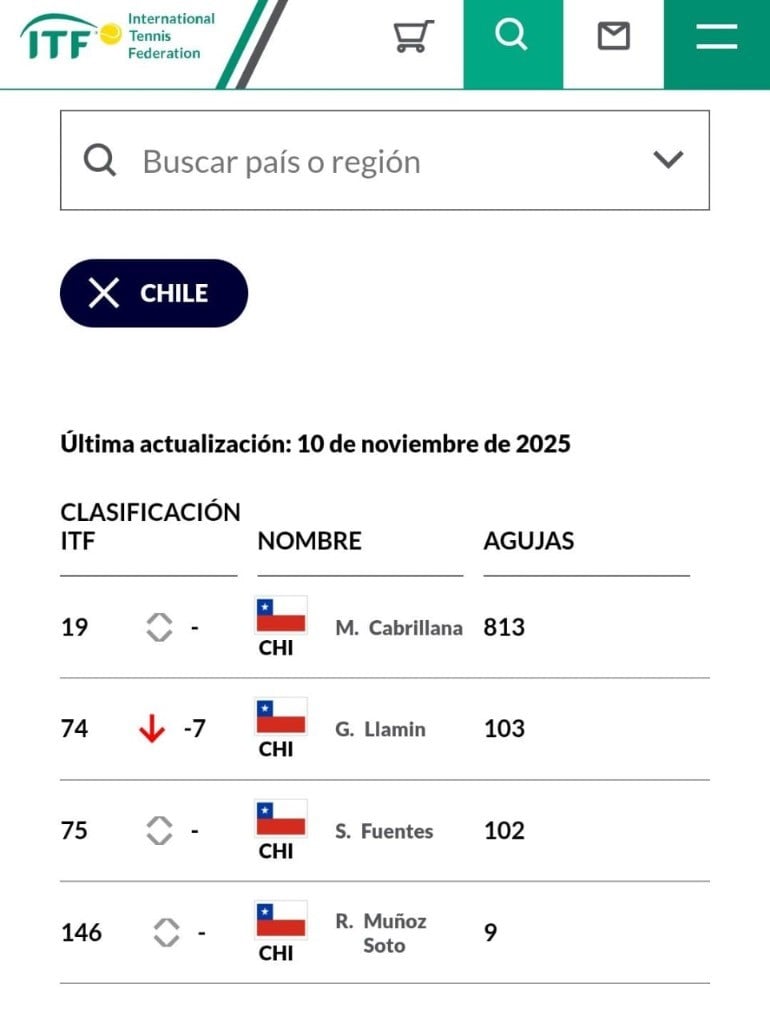Image resolution: width=770 pixels, height=1029 pixels.
Task: Open player S. Fuentes
Action: pyautogui.click(x=384, y=831)
